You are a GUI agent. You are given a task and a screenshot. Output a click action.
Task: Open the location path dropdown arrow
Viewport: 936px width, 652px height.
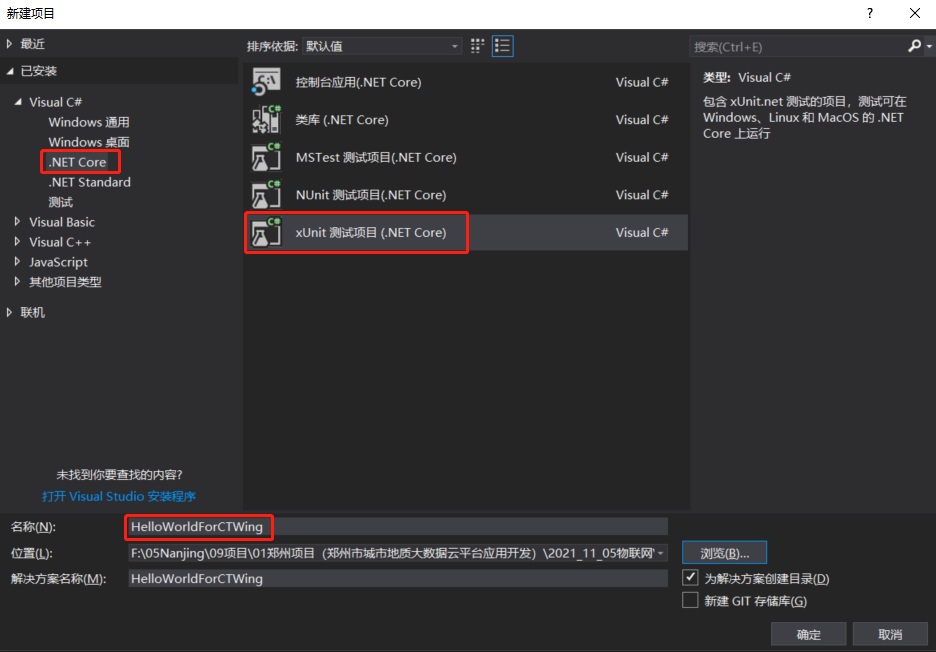click(x=660, y=553)
